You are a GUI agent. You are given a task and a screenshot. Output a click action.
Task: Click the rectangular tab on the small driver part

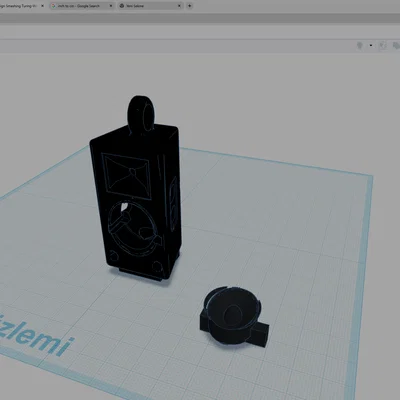coord(261,334)
